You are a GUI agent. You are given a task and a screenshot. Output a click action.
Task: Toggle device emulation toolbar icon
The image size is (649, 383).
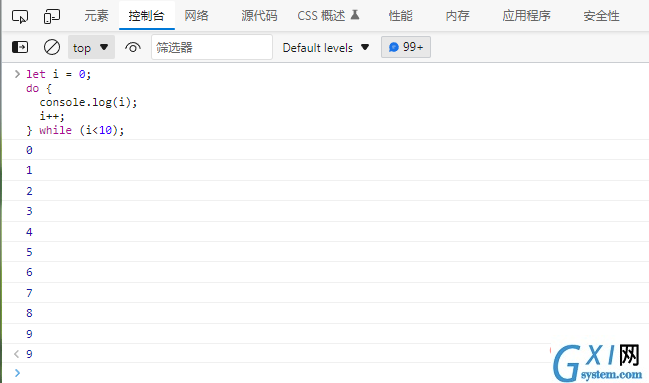52,17
